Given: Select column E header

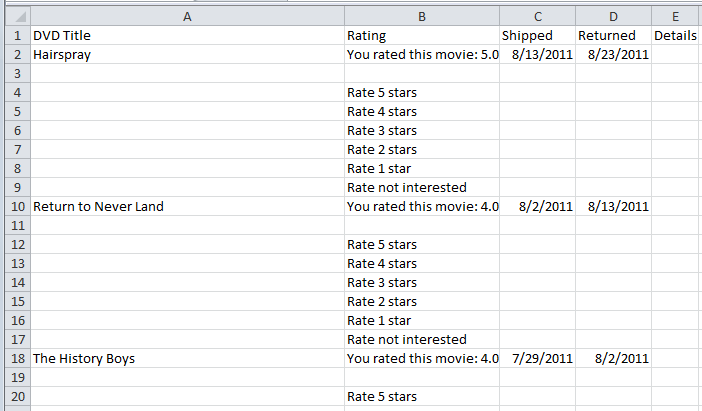Looking at the screenshot, I should click(x=676, y=16).
